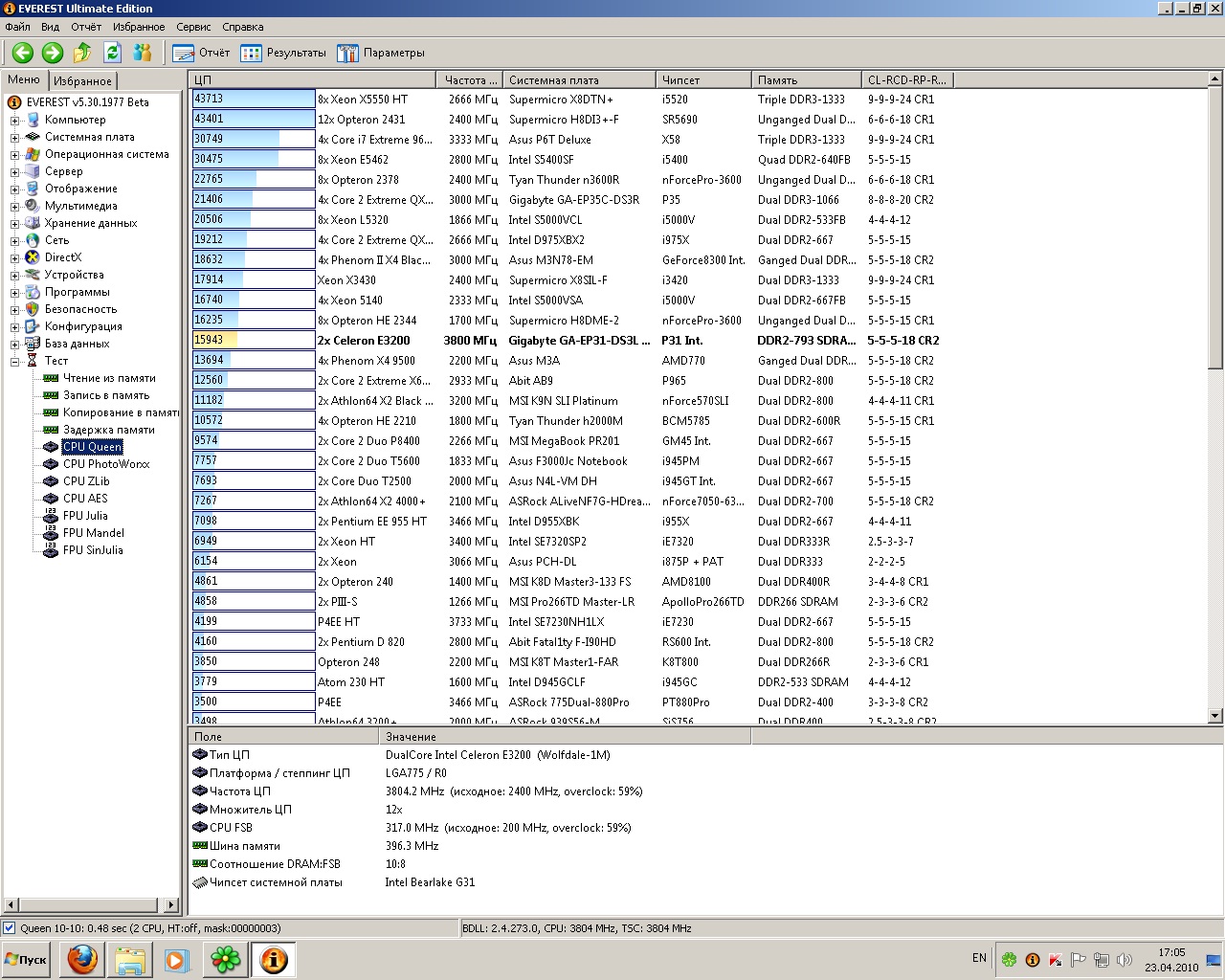The height and width of the screenshot is (980, 1225).
Task: Open the Отчёт report toolbar button
Action: (x=202, y=53)
